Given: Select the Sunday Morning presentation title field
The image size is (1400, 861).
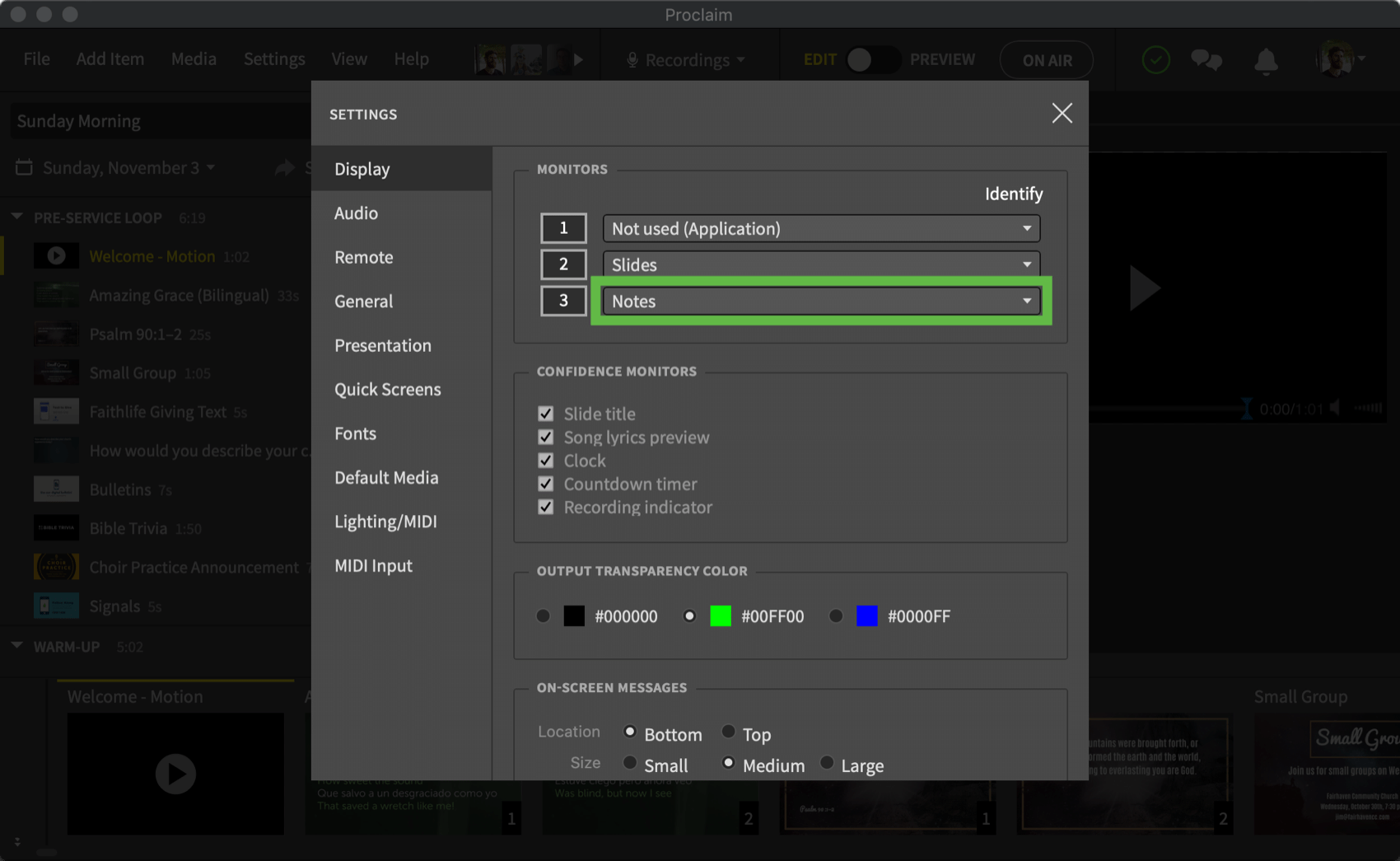Looking at the screenshot, I should (161, 121).
